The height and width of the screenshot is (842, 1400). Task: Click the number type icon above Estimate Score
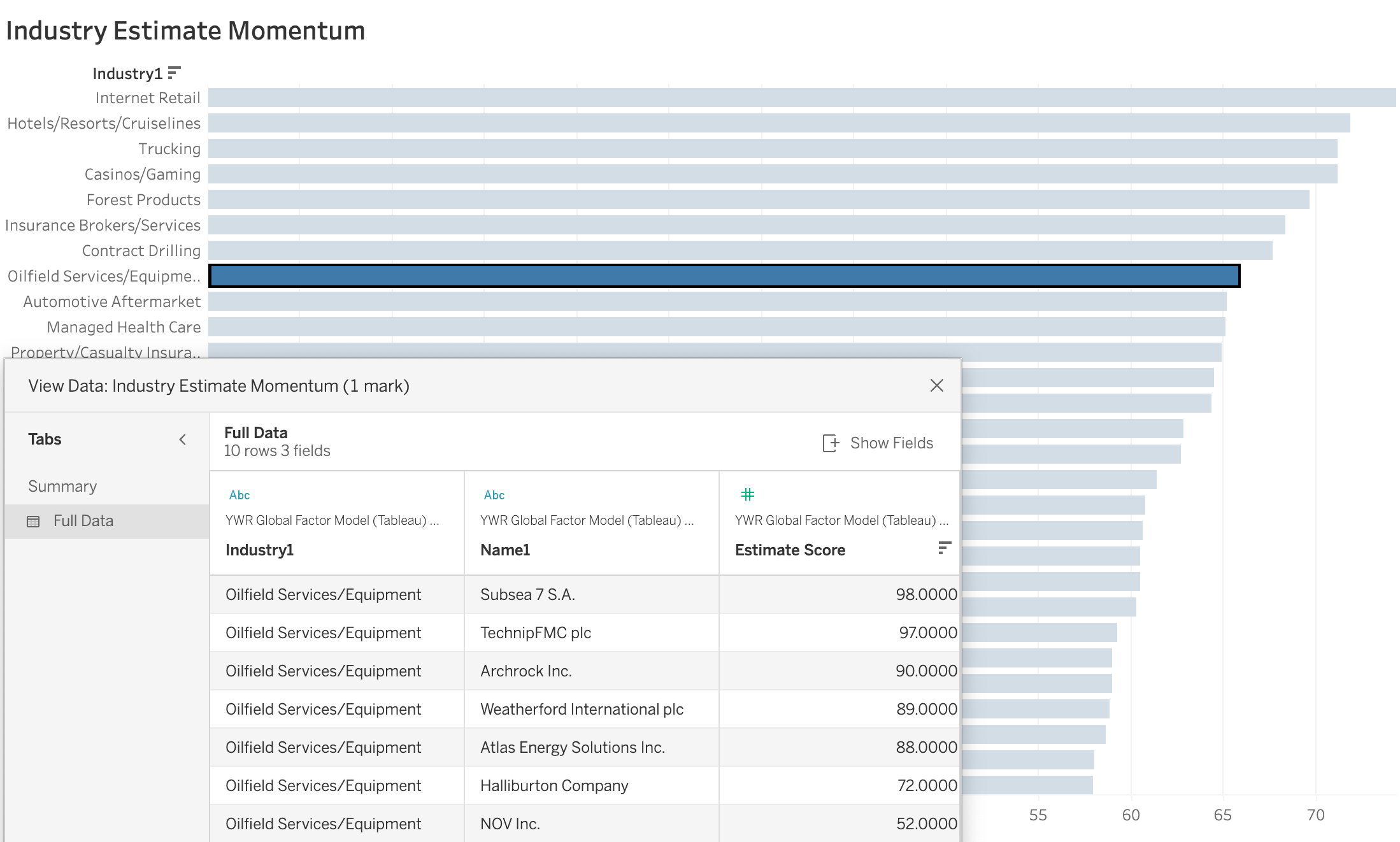tap(748, 494)
